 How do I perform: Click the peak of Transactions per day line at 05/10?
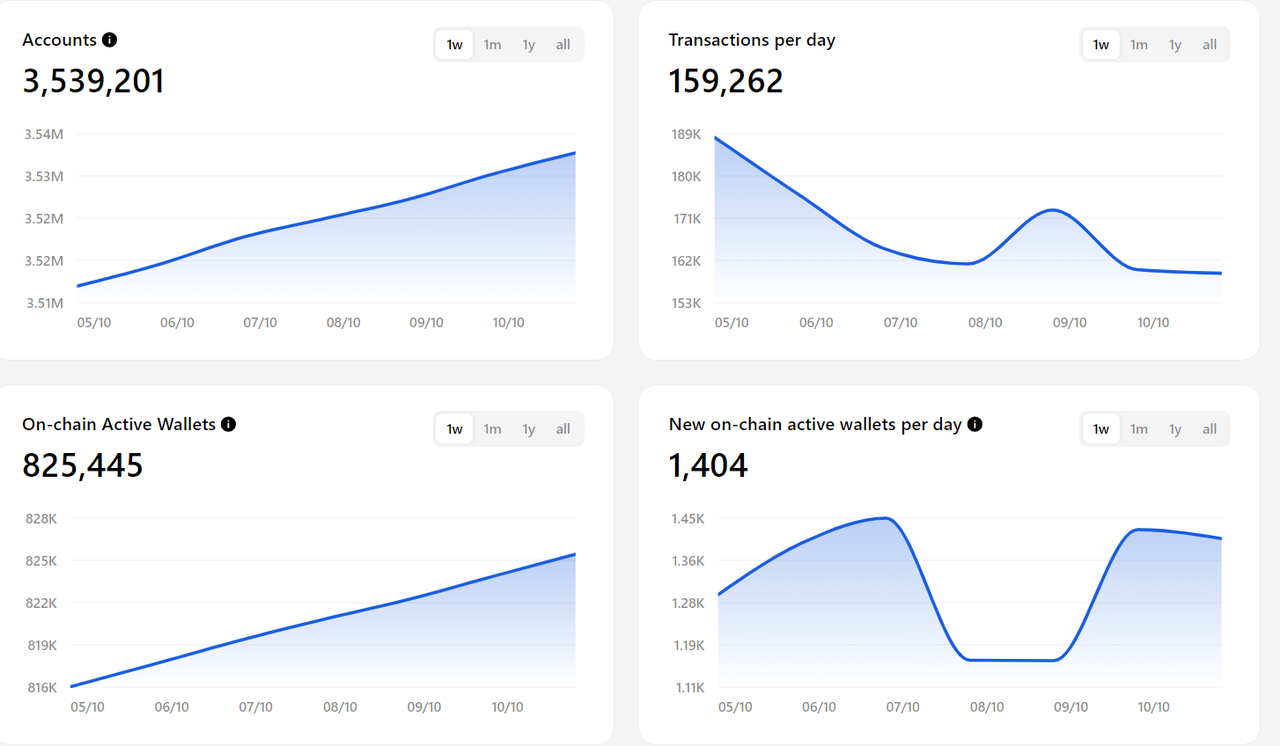click(x=718, y=138)
